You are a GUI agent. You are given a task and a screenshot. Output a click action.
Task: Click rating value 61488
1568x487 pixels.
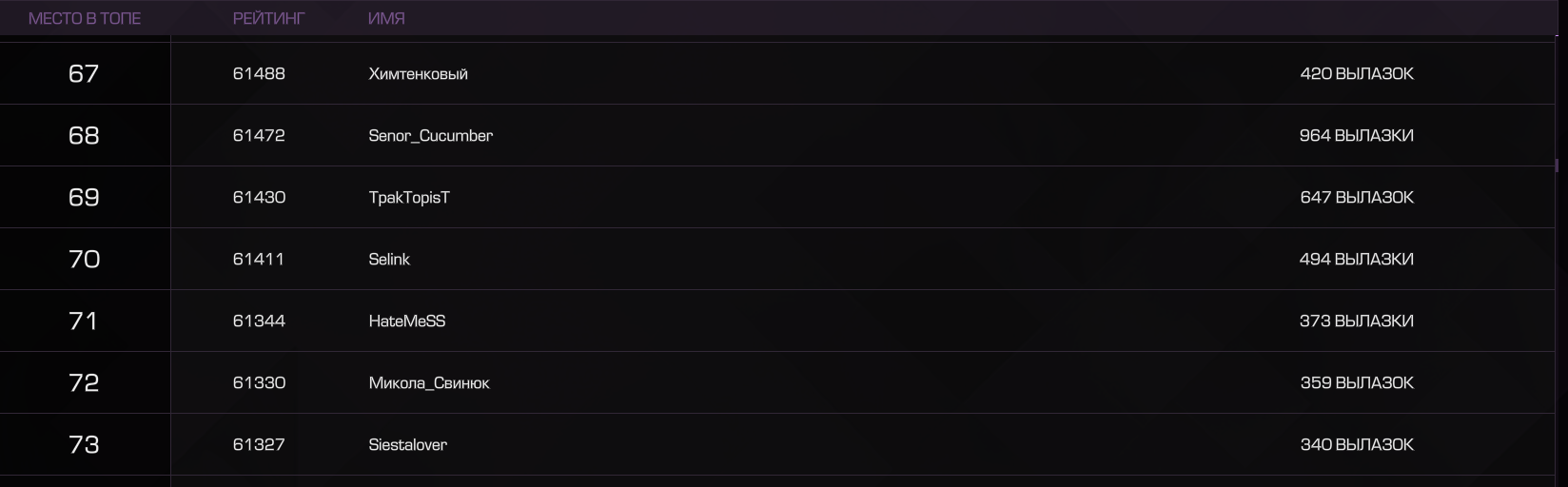[x=259, y=74]
